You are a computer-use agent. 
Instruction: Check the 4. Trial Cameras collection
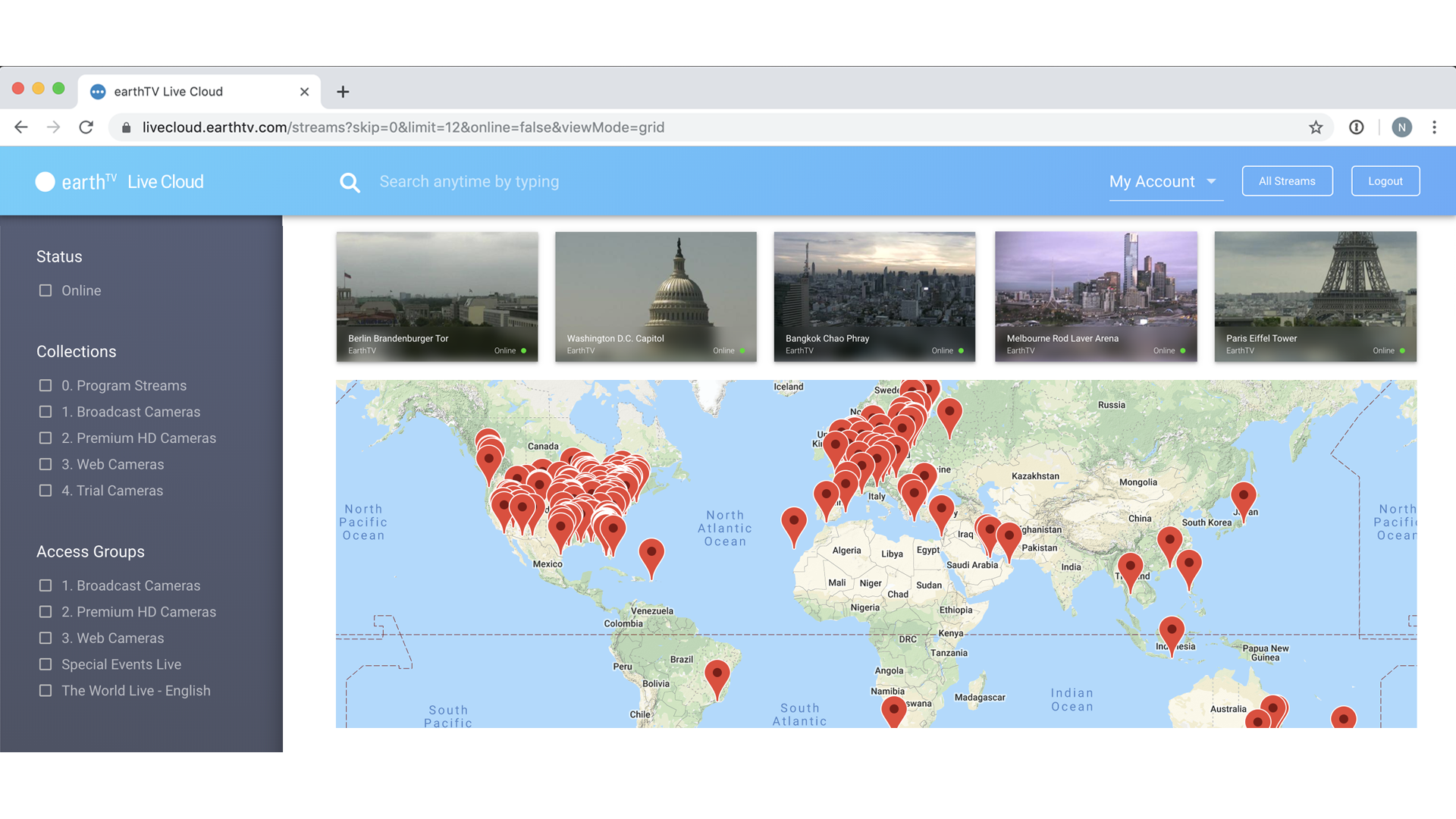[x=45, y=491]
